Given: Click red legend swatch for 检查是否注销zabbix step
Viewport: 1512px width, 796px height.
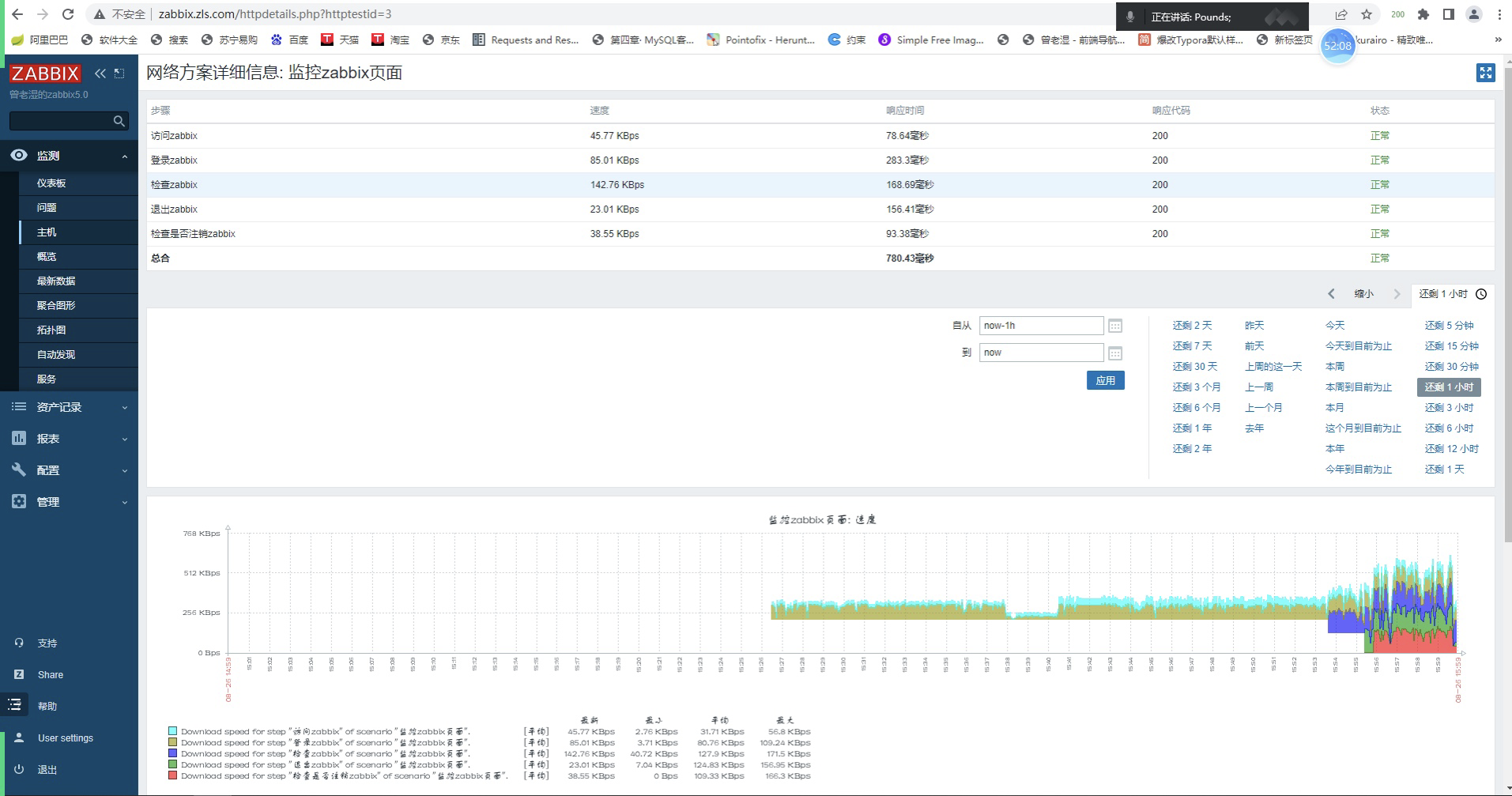Looking at the screenshot, I should point(172,775).
